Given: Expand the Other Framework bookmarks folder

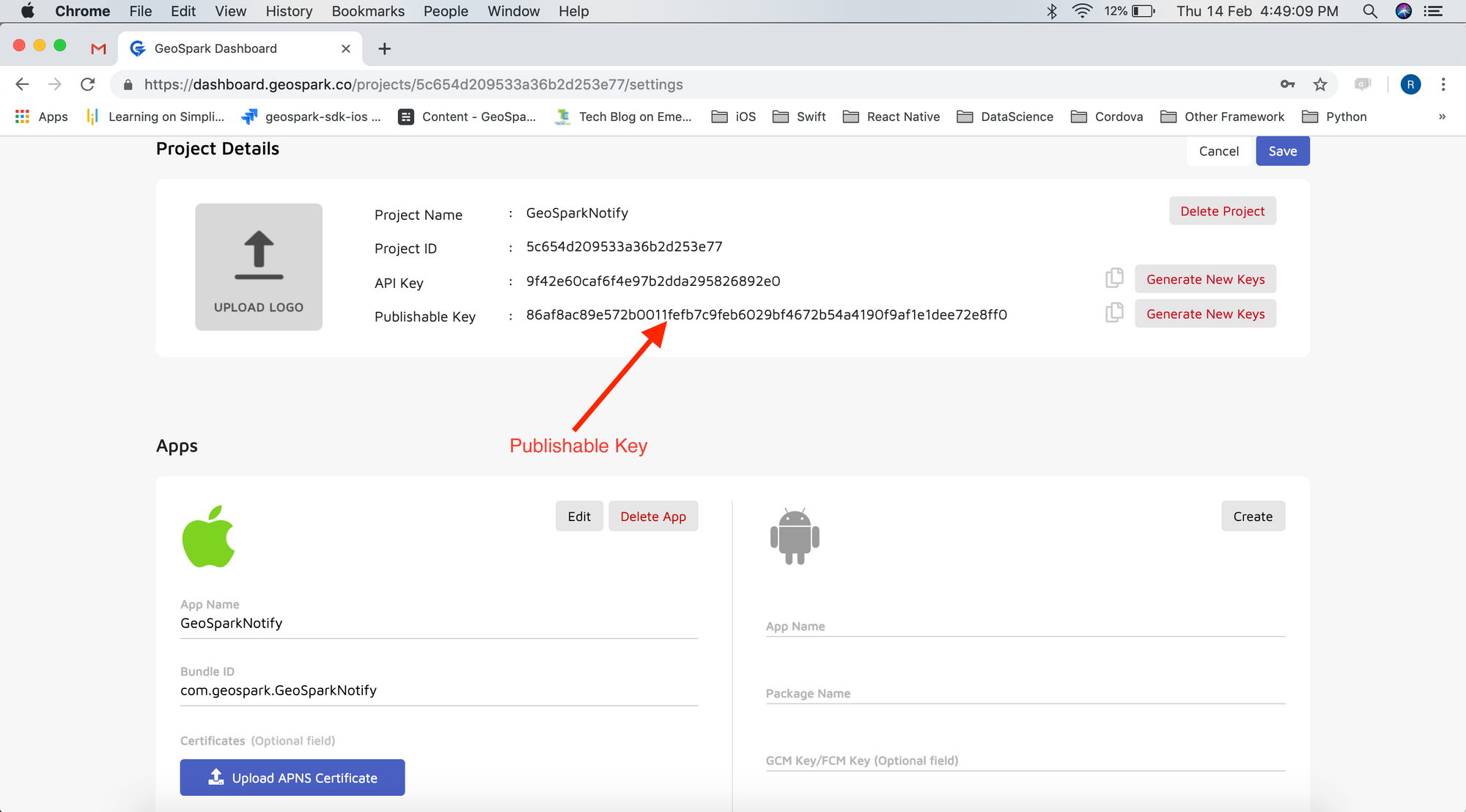Looking at the screenshot, I should 1223,117.
